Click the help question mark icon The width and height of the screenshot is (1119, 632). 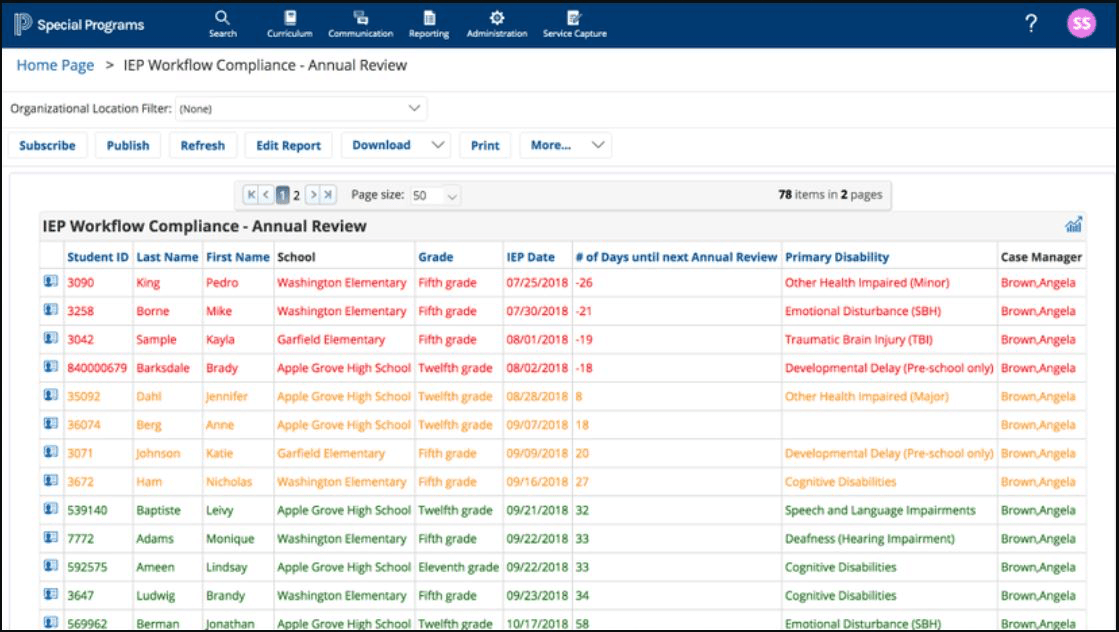click(1031, 24)
